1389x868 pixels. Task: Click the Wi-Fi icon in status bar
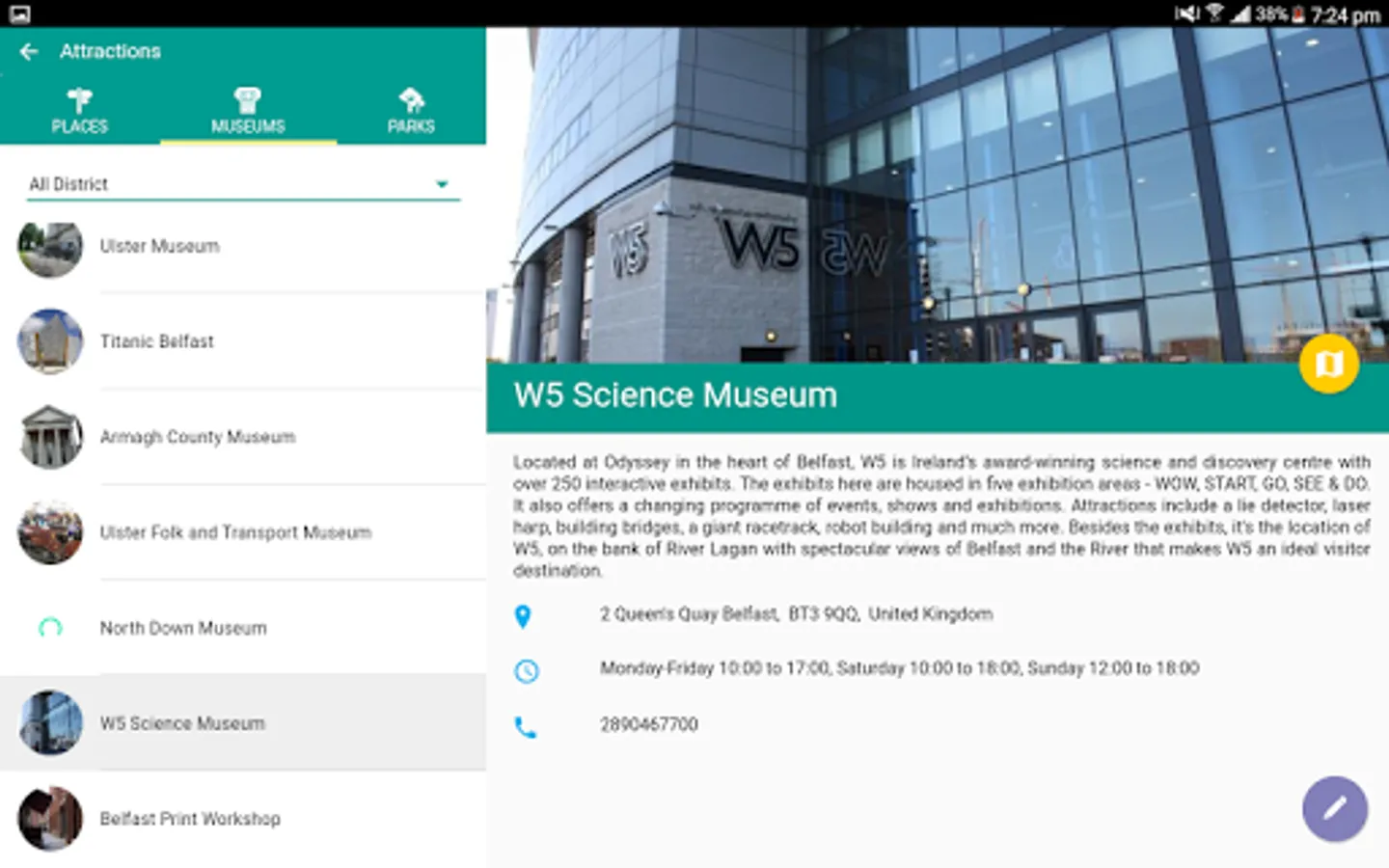(1215, 13)
